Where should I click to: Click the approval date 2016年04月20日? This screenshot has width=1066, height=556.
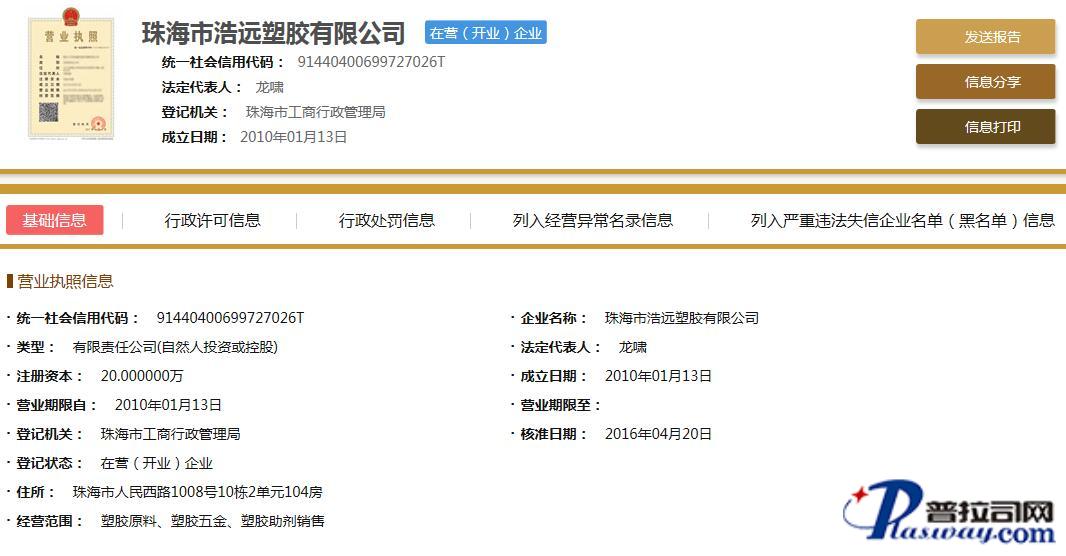point(658,434)
